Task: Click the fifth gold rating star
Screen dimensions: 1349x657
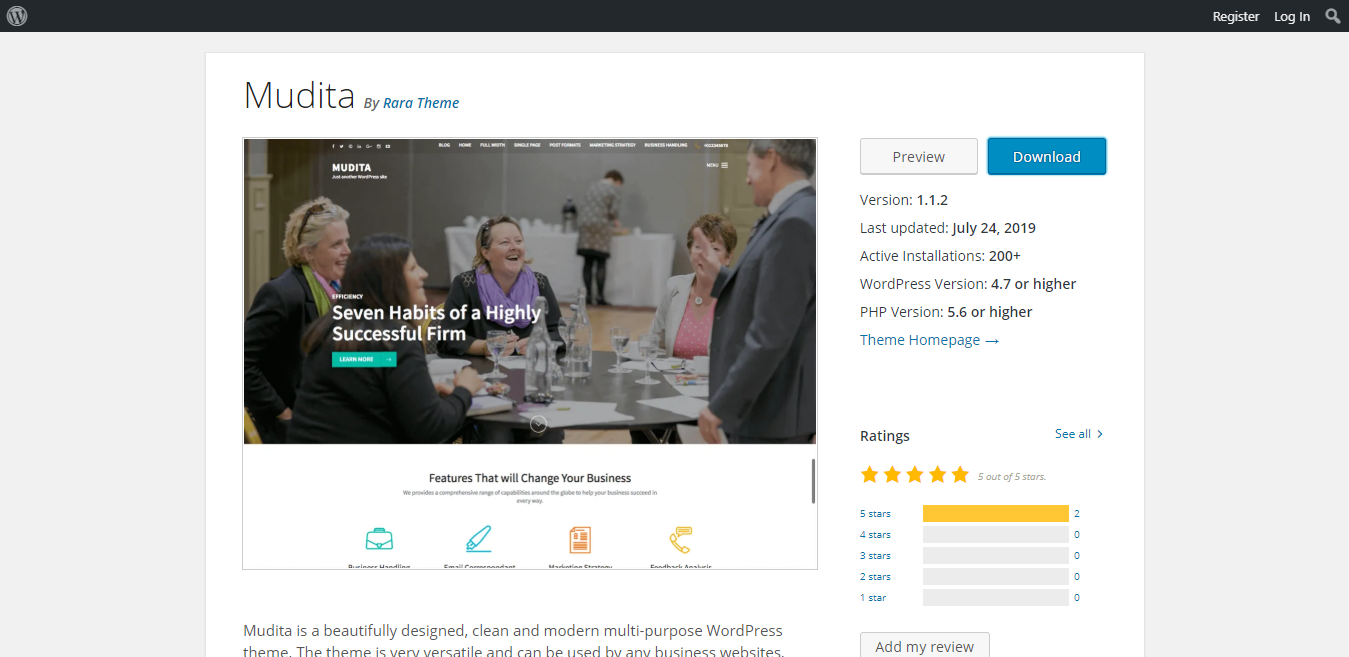Action: 960,474
